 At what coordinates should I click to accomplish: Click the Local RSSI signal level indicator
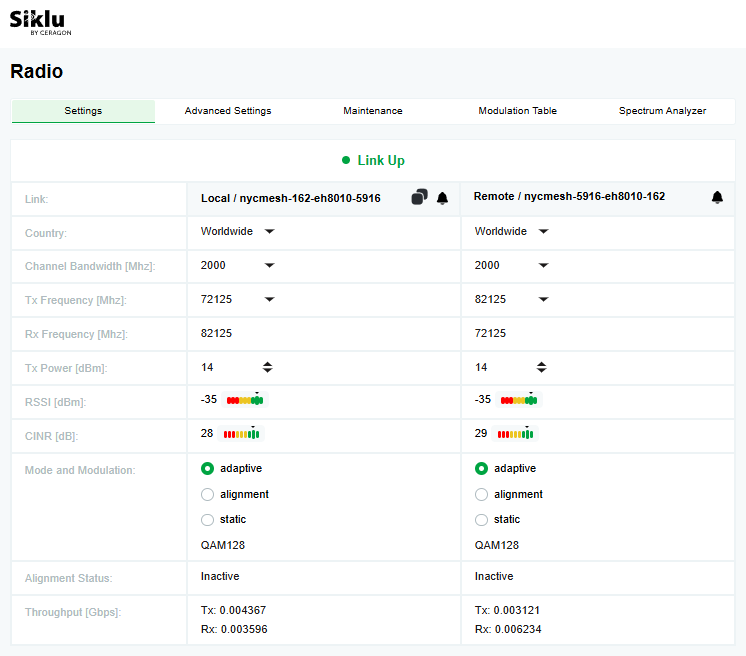pyautogui.click(x=245, y=400)
